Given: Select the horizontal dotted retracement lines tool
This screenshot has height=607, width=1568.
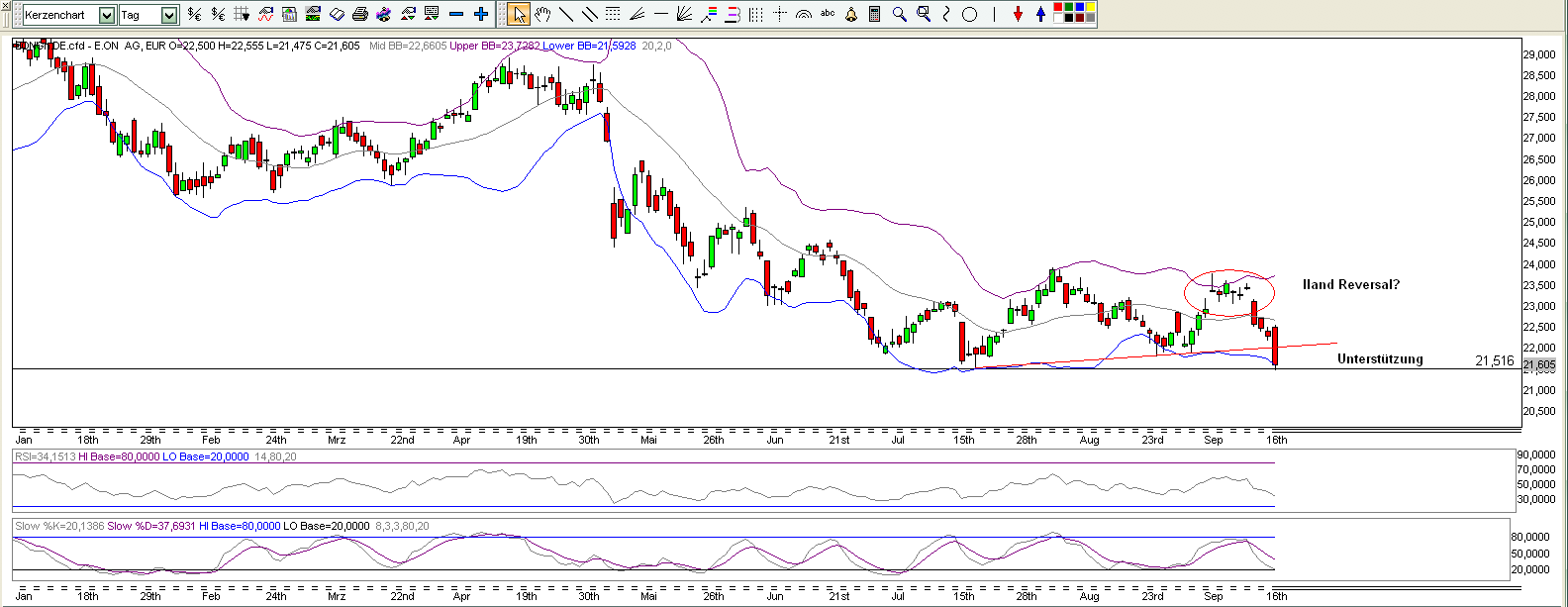Looking at the screenshot, I should tap(613, 14).
